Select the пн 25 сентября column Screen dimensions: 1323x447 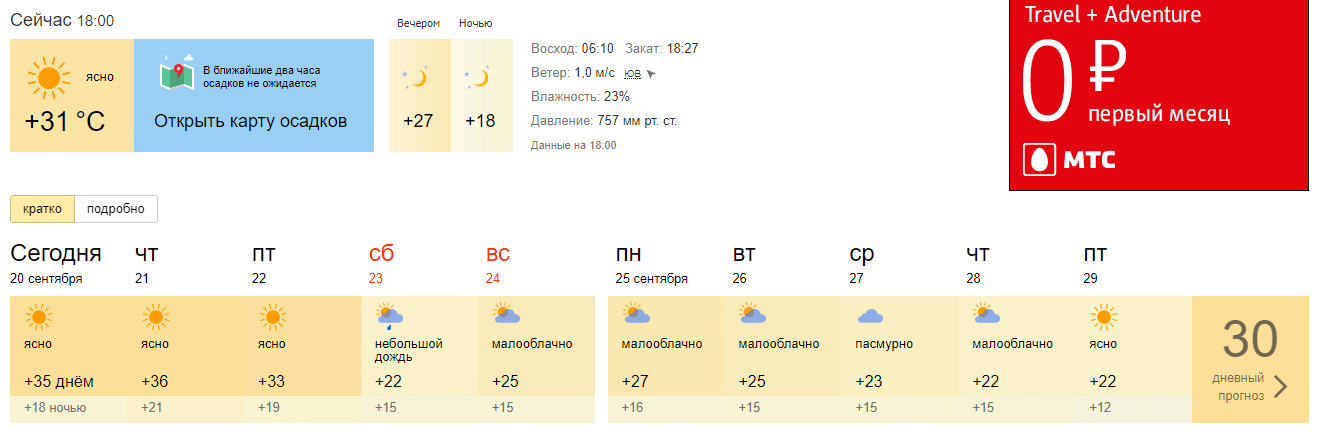(651, 264)
